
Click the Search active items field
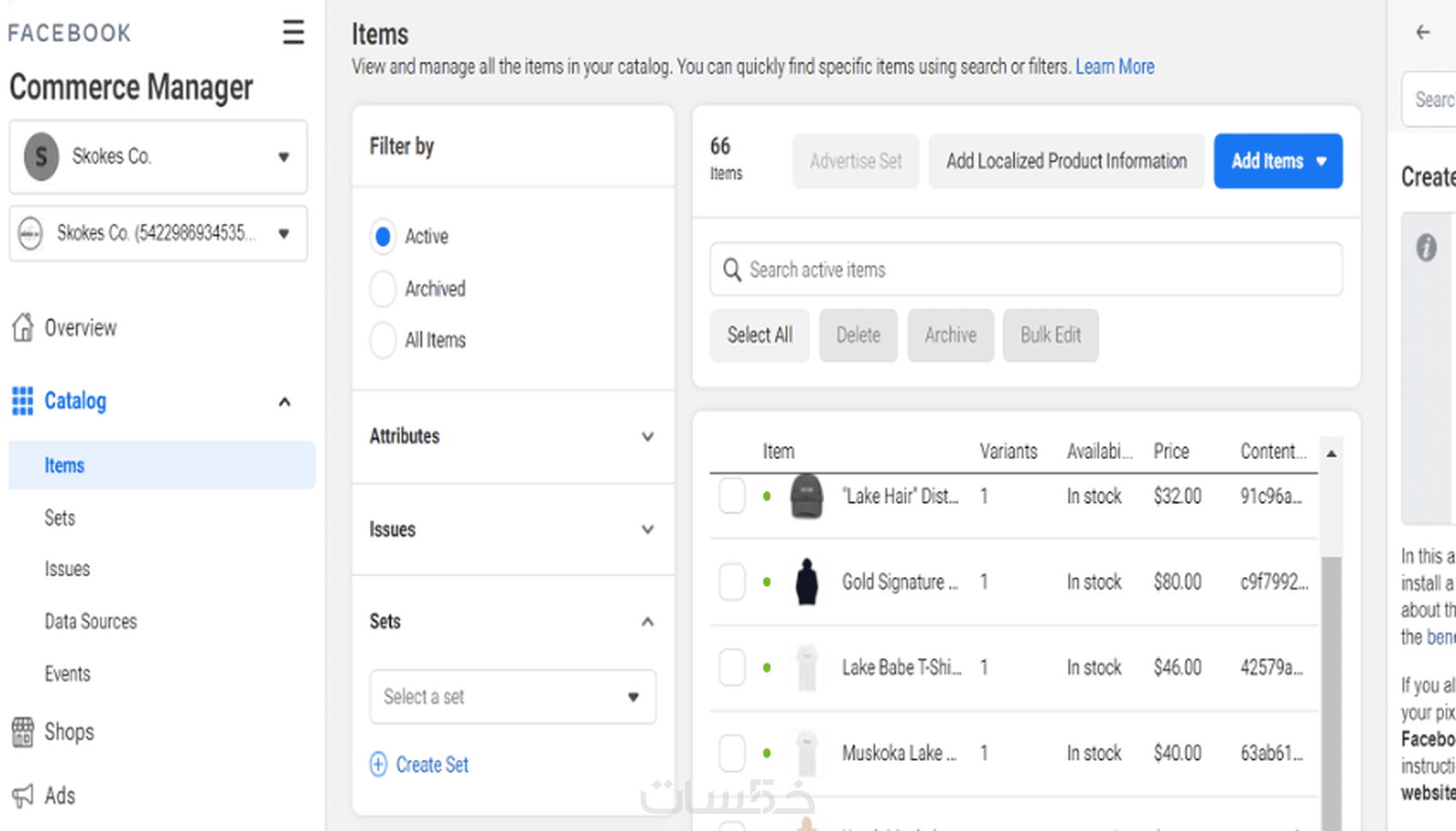[x=1026, y=270]
